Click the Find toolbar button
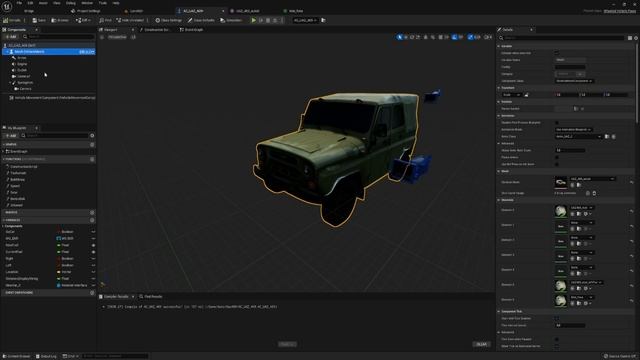This screenshot has width=640, height=360. [x=105, y=20]
